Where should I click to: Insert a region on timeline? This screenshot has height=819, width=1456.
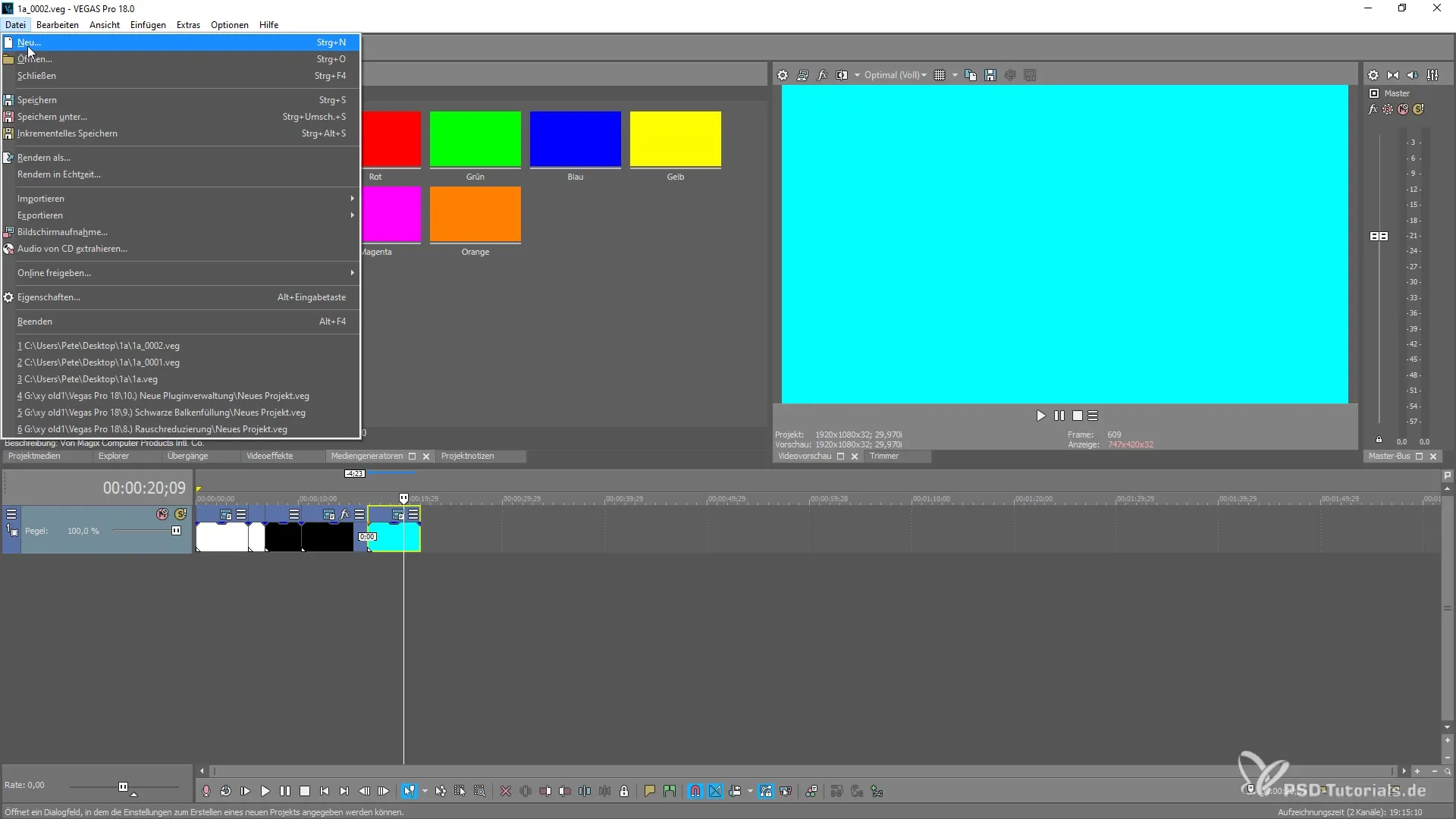[670, 791]
